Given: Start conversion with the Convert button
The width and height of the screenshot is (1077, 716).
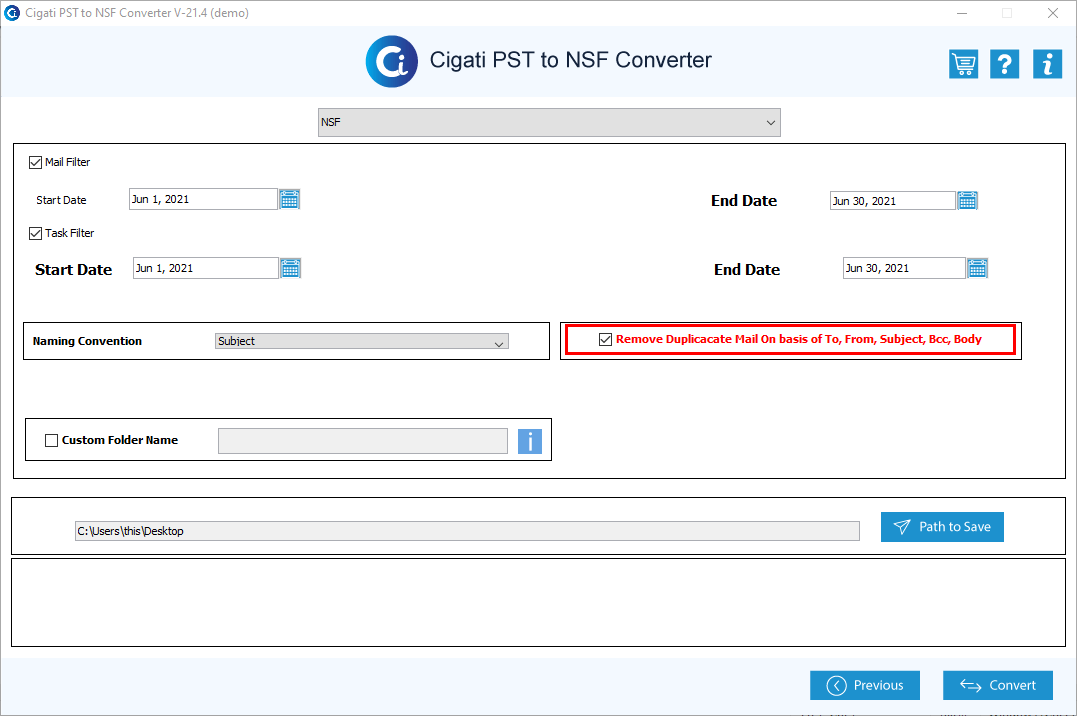Looking at the screenshot, I should click(997, 685).
